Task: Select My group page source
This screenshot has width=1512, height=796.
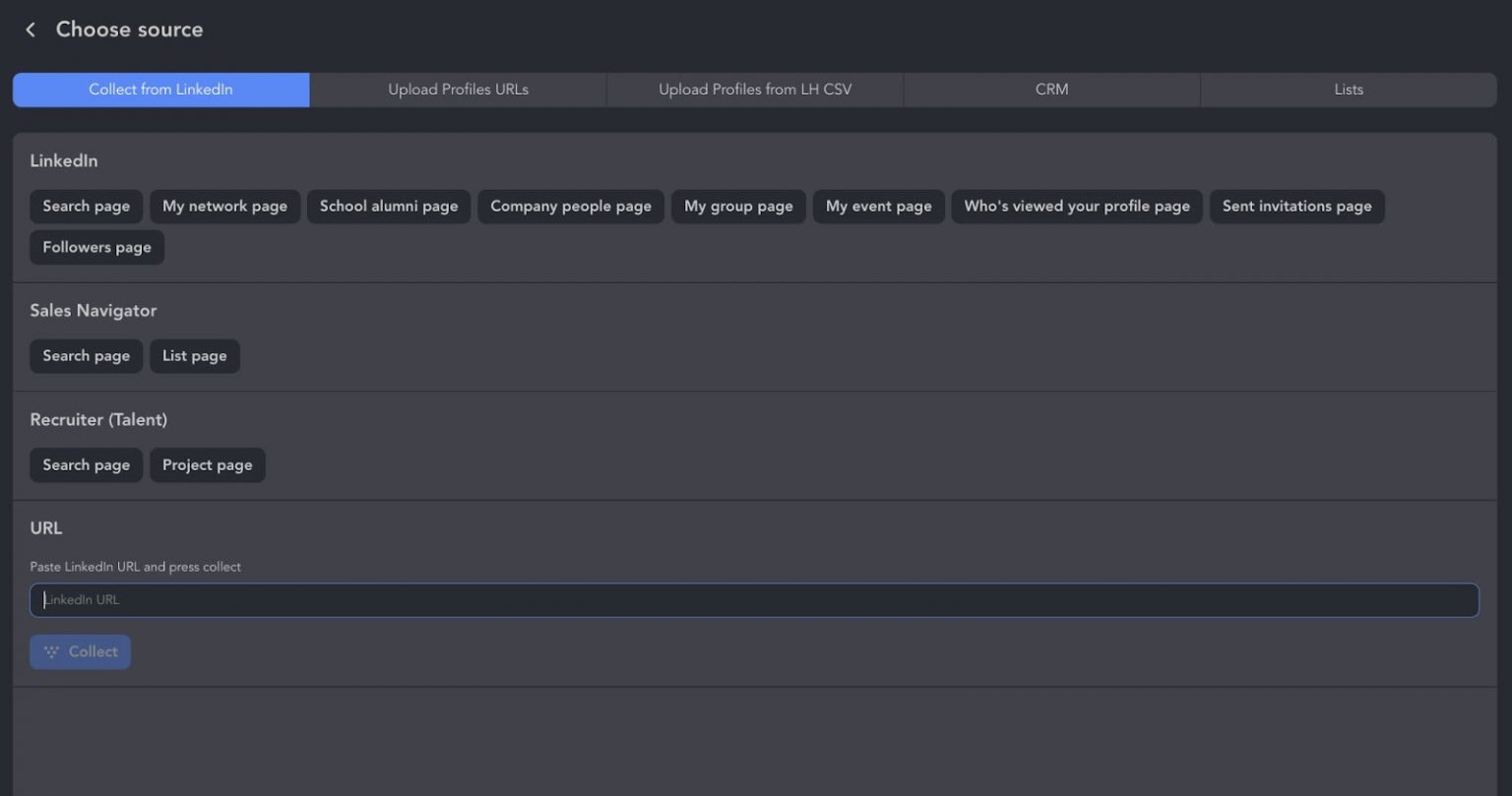Action: pos(738,207)
